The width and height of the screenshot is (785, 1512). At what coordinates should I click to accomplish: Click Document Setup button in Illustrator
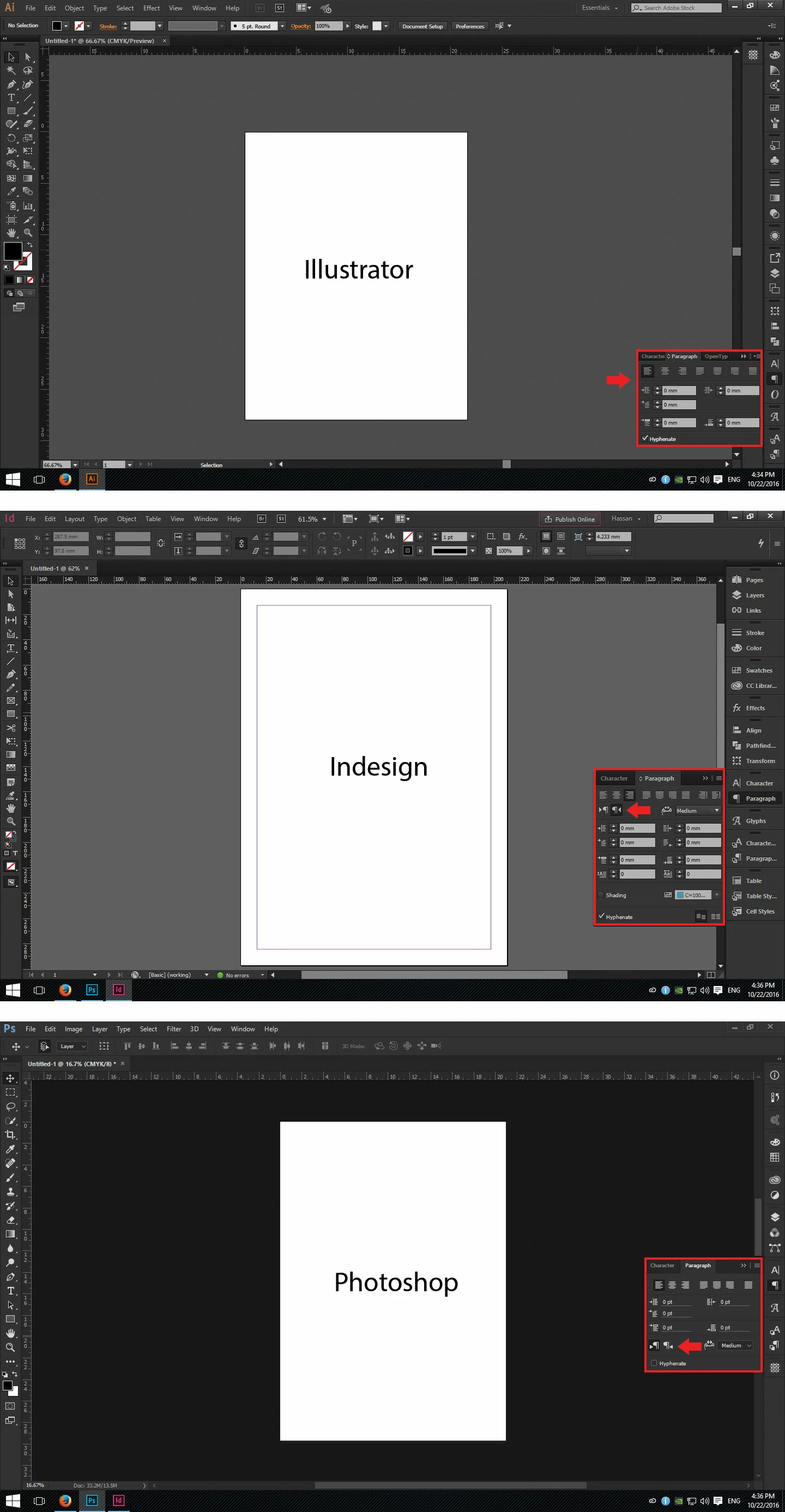tap(422, 26)
